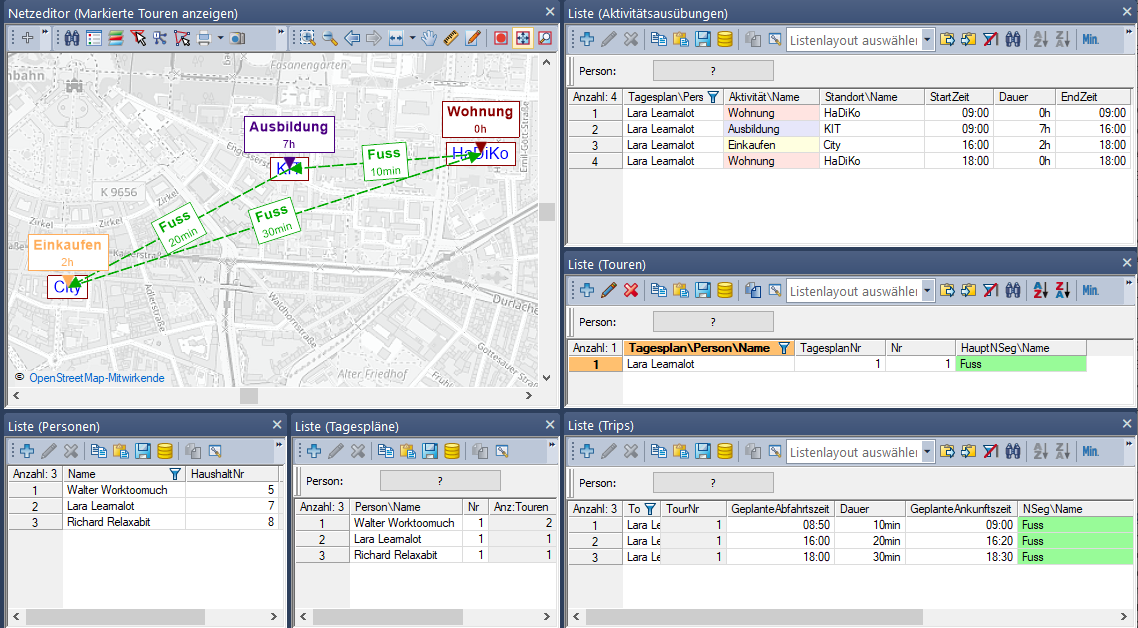Click the HauptNSeg\Name column header in Touren

(1020, 348)
